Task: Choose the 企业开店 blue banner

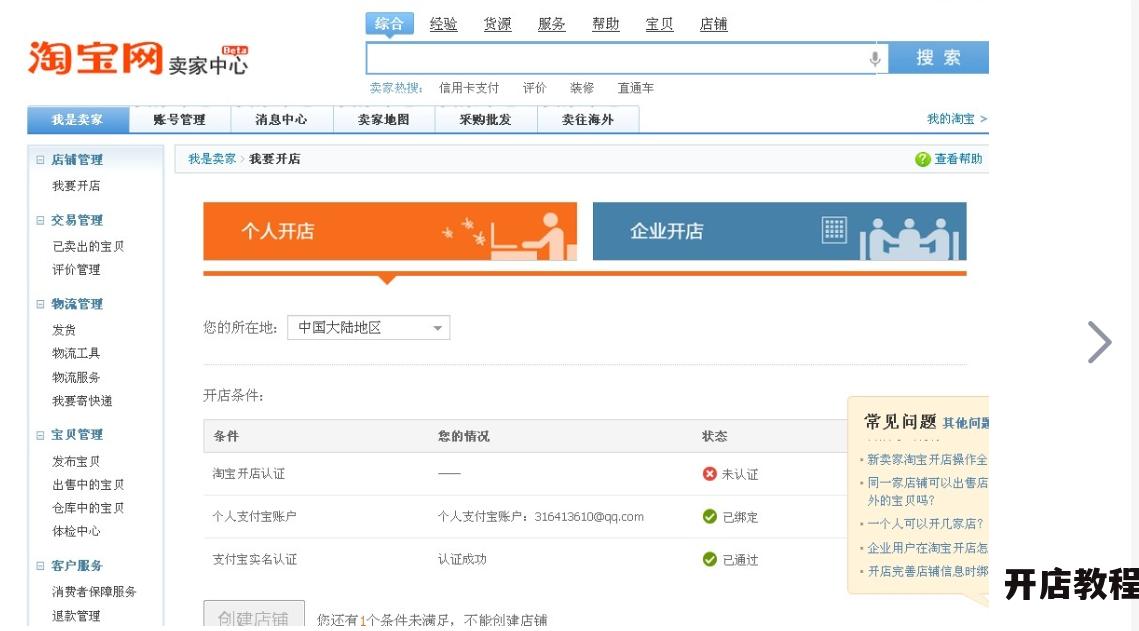Action: [x=779, y=231]
